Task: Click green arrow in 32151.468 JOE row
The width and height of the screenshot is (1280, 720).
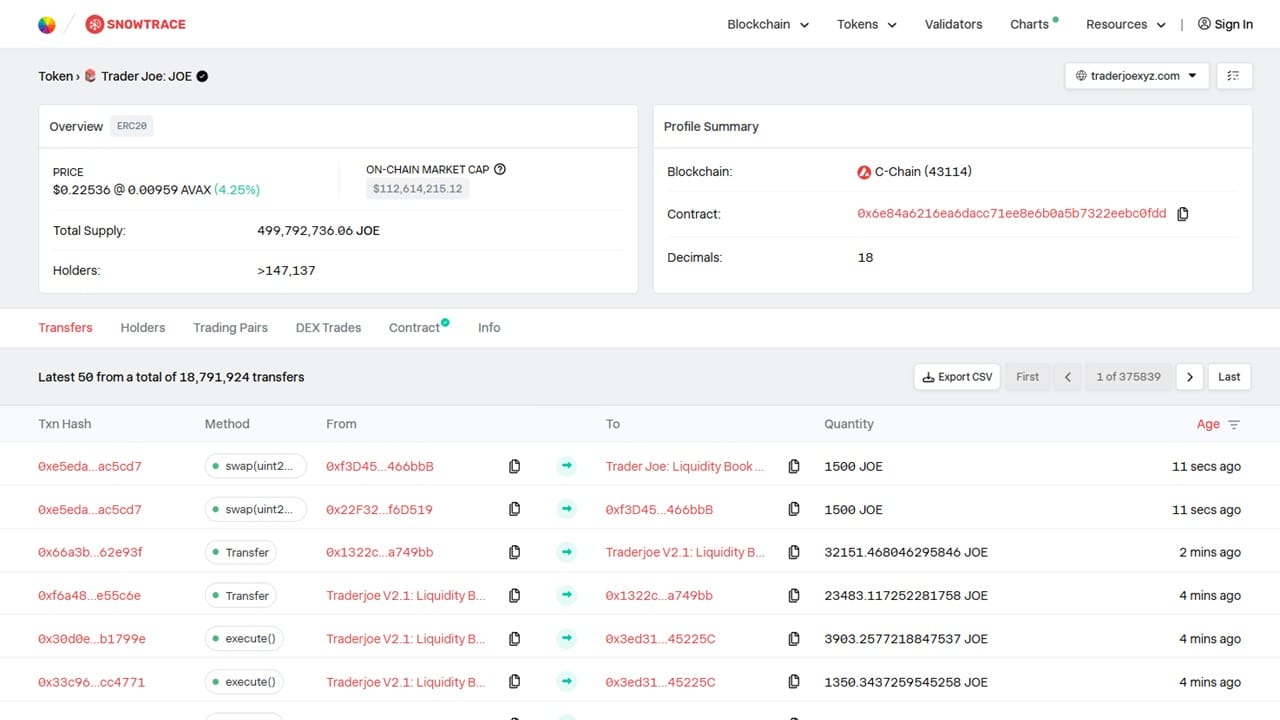Action: pyautogui.click(x=567, y=552)
